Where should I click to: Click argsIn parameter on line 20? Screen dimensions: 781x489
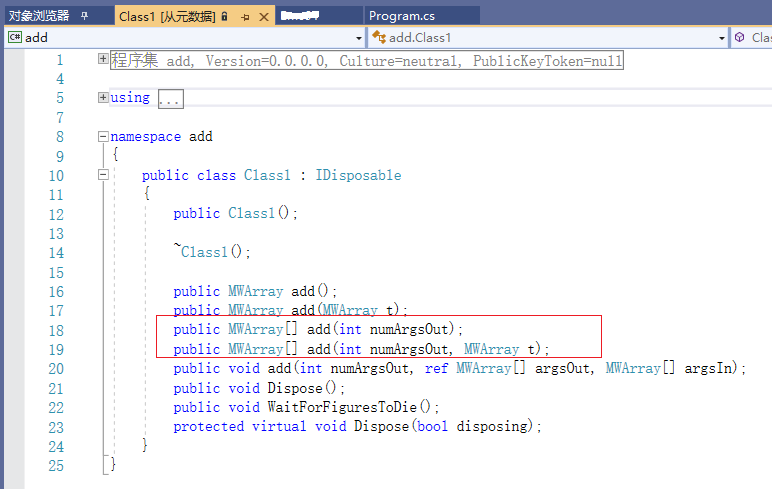pos(709,368)
